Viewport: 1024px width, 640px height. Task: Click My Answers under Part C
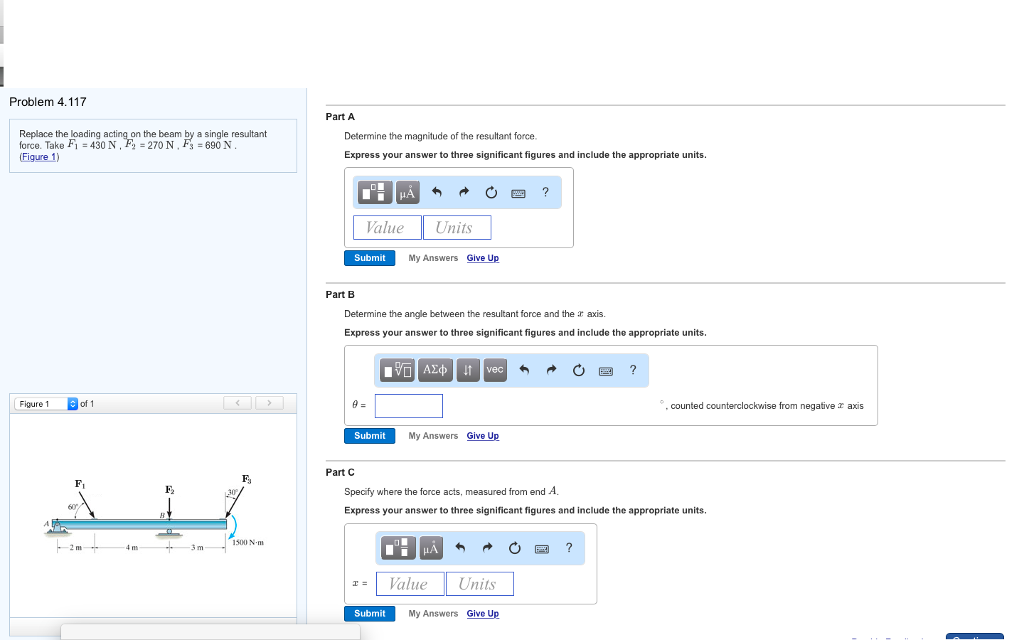pos(433,613)
